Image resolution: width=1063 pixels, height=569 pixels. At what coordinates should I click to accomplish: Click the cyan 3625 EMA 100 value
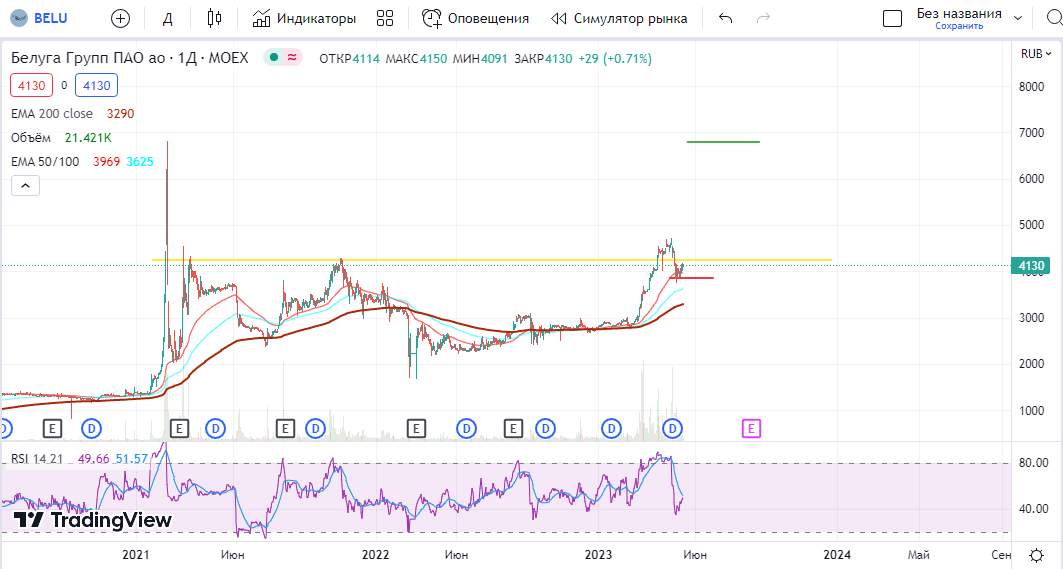[x=140, y=161]
